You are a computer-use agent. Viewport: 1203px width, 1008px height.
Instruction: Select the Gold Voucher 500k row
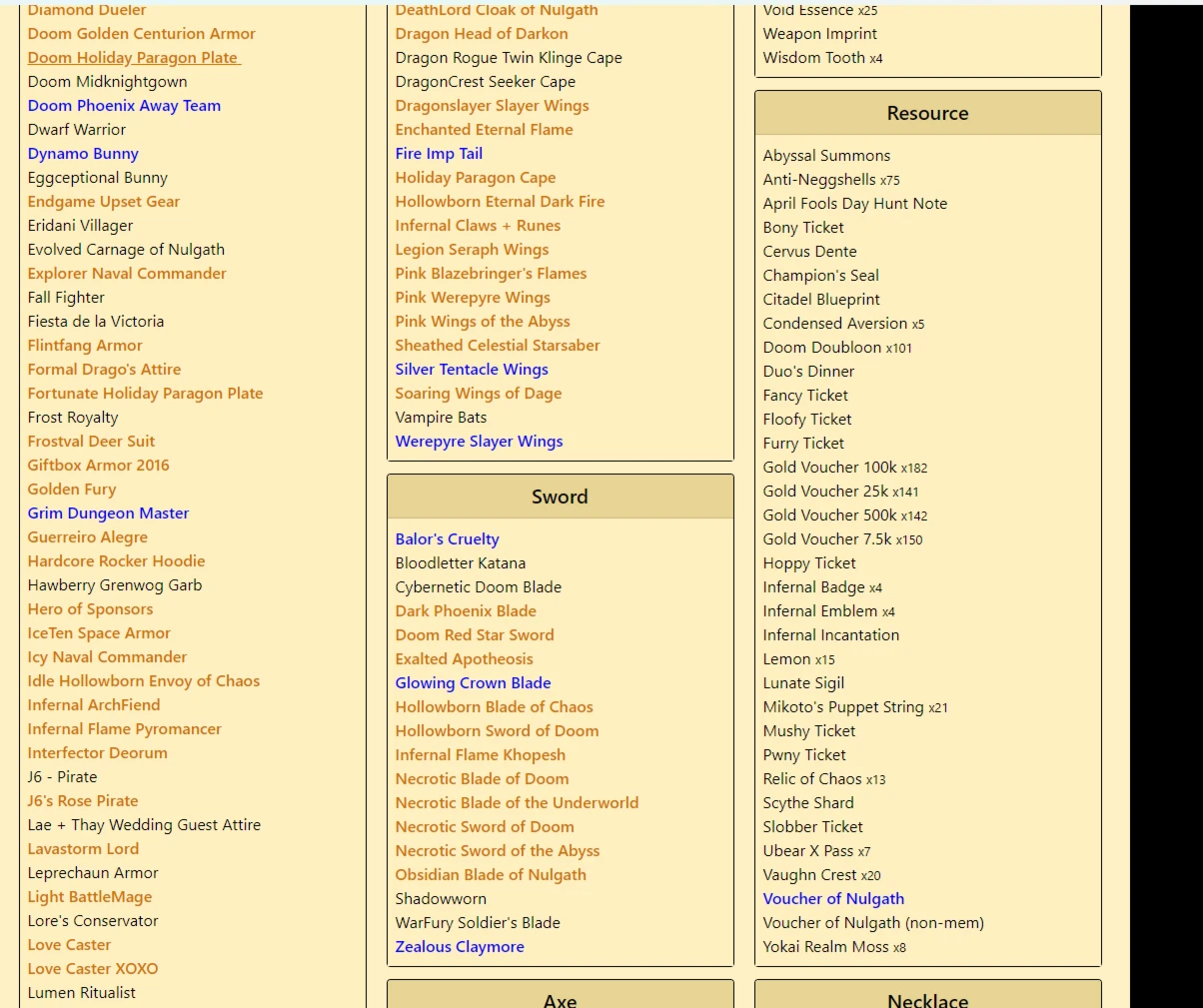coord(845,515)
